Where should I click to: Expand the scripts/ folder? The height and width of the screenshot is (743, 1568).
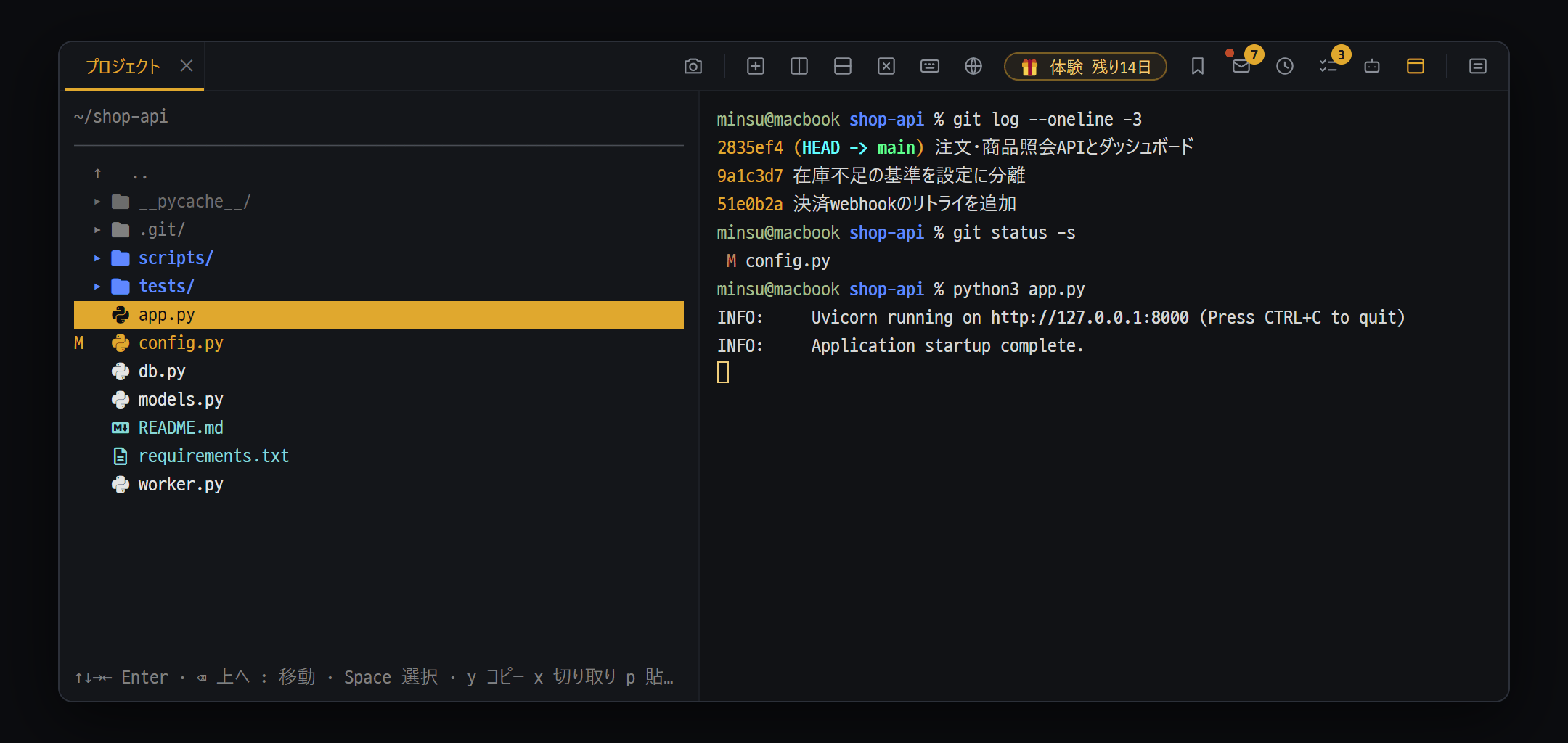97,258
